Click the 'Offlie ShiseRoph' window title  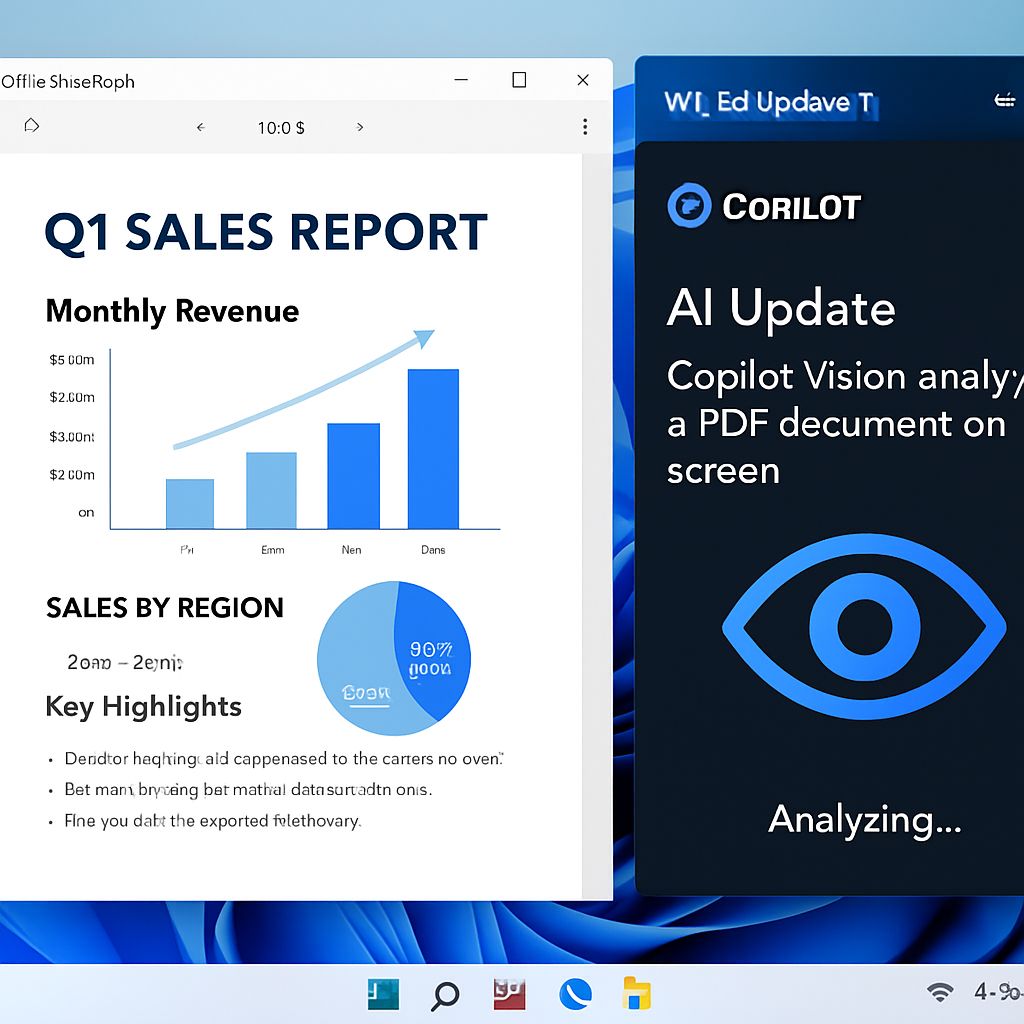point(68,82)
